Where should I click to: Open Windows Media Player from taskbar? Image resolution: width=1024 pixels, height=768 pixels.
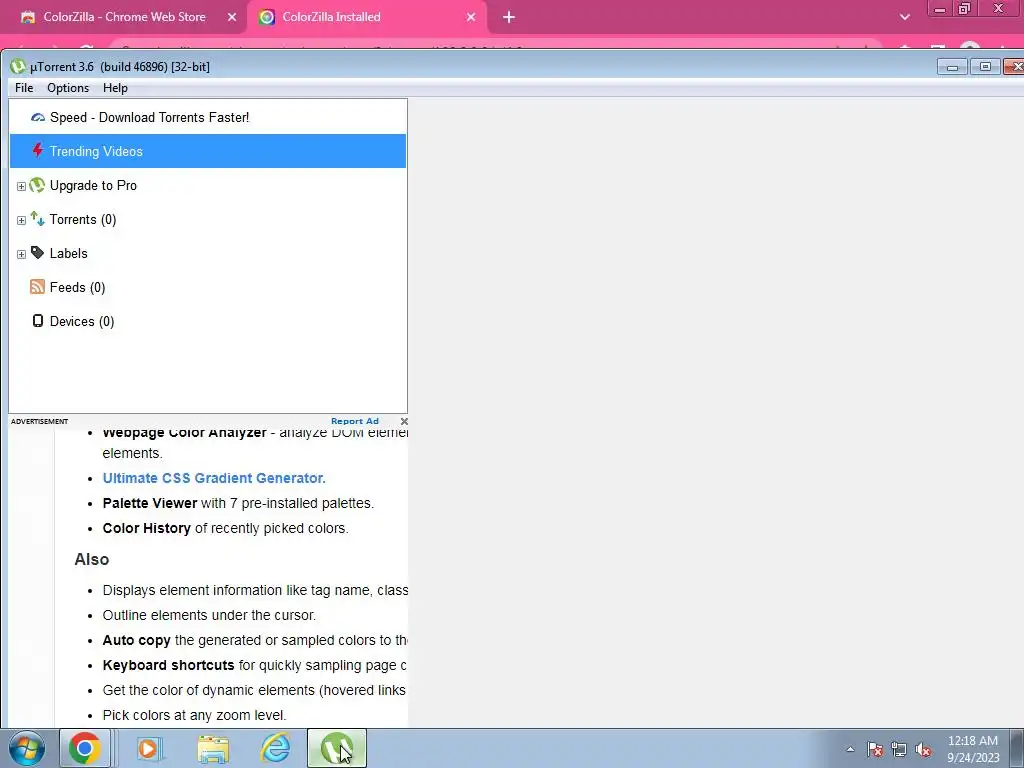click(x=149, y=748)
